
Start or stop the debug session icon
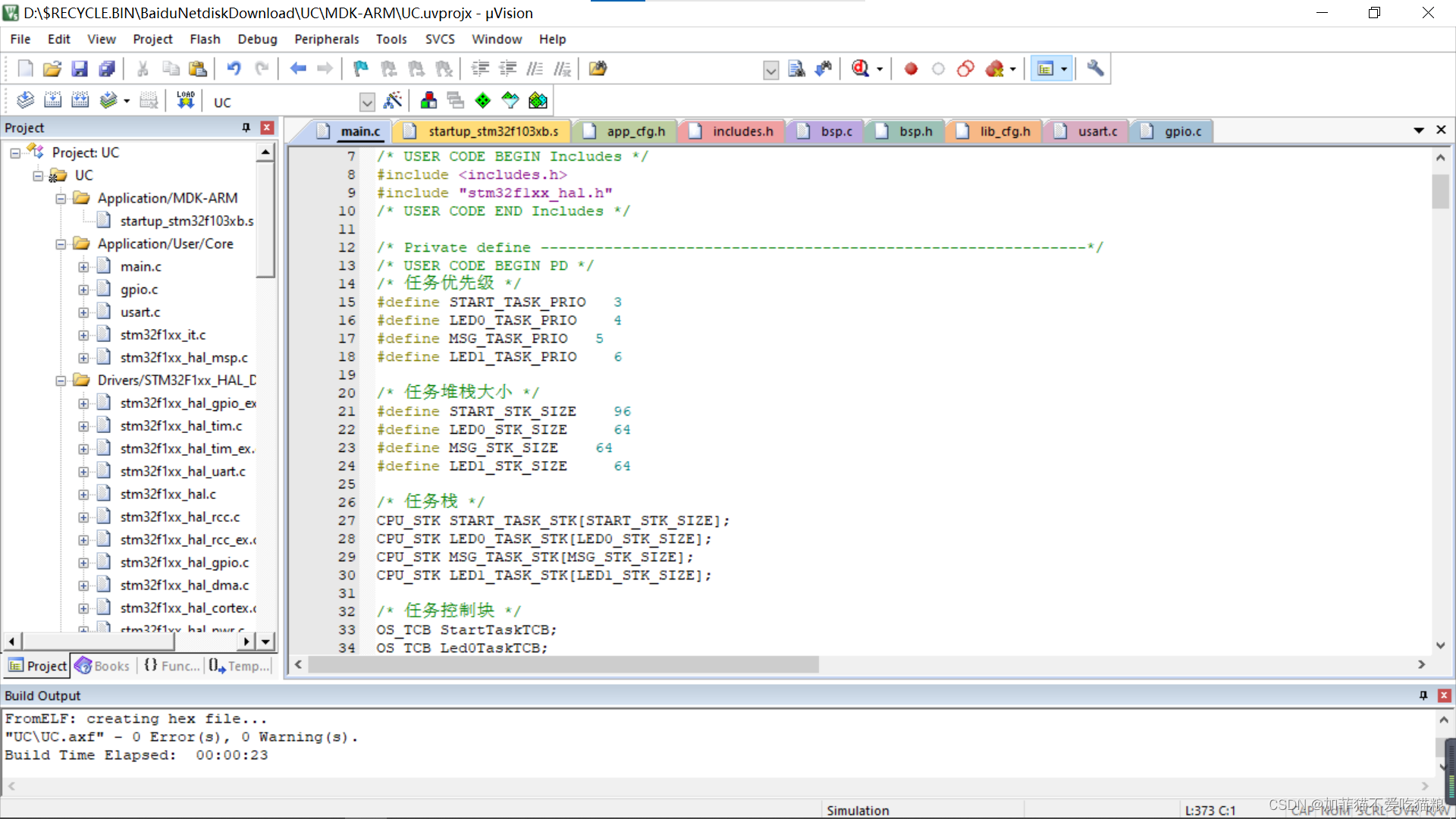coord(860,69)
